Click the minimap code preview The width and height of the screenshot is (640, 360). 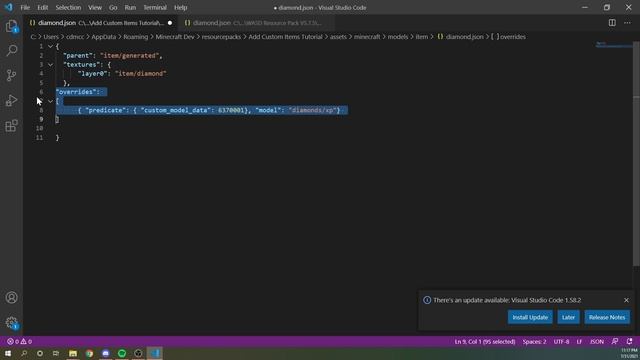614,44
